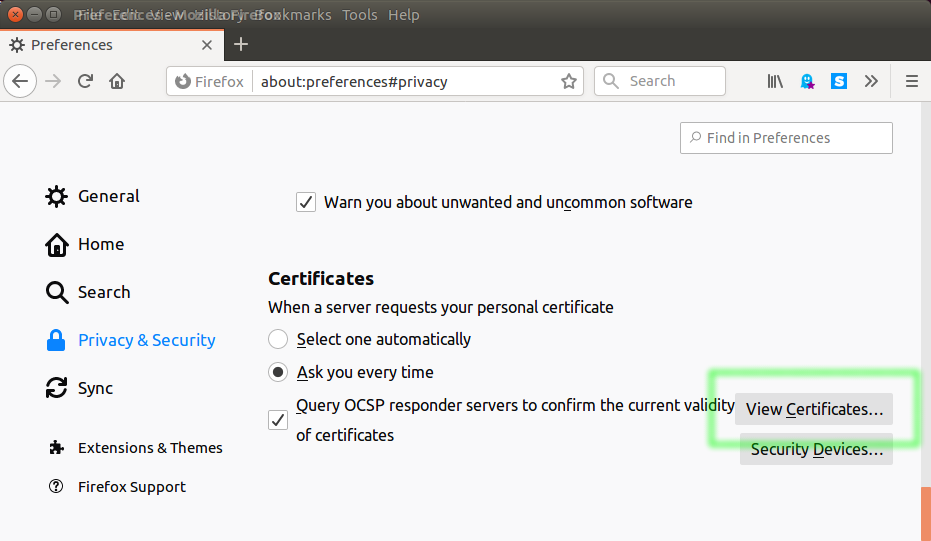This screenshot has width=931, height=541.
Task: Click the Find in Preferences field
Action: 786,138
